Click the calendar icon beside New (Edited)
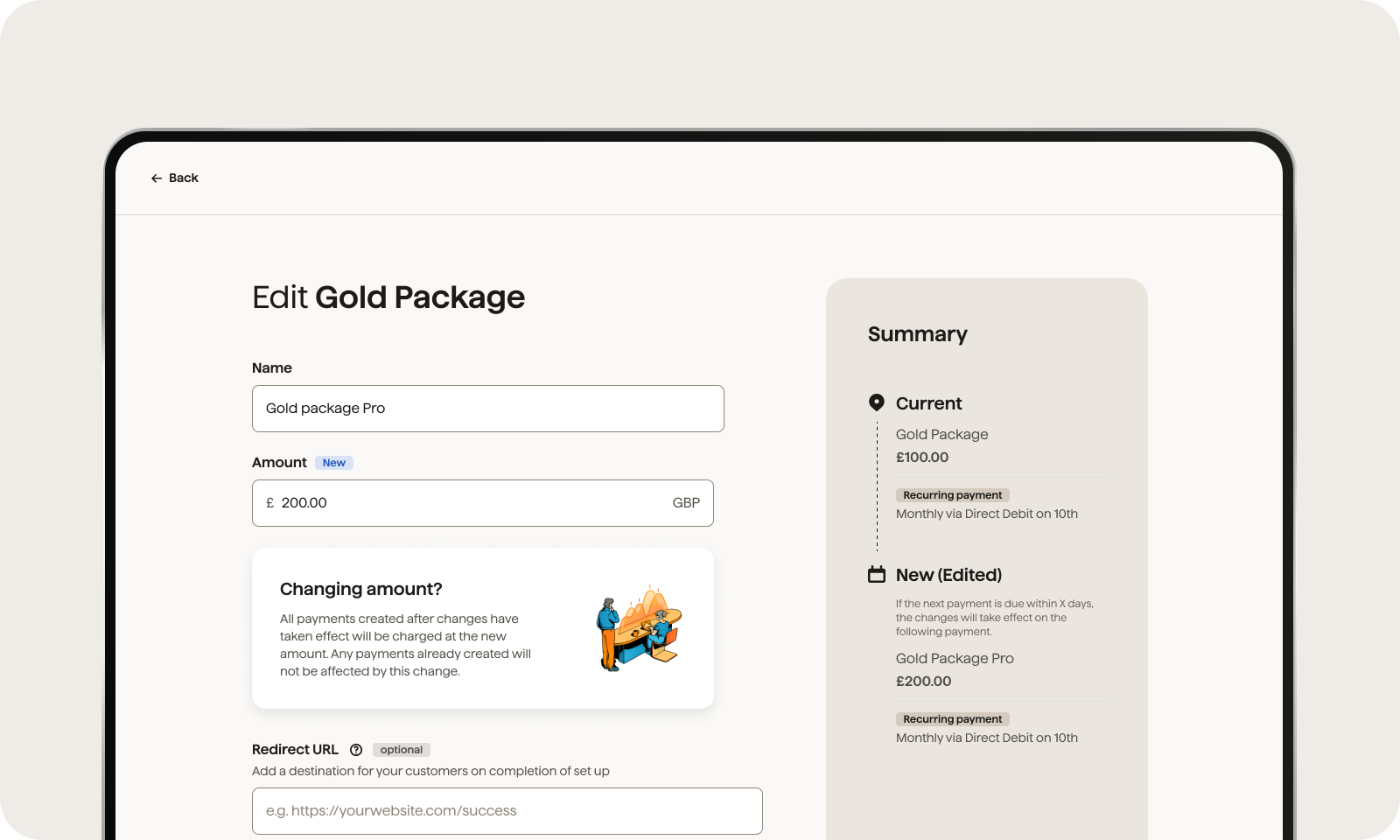This screenshot has height=840, width=1400. (x=875, y=574)
